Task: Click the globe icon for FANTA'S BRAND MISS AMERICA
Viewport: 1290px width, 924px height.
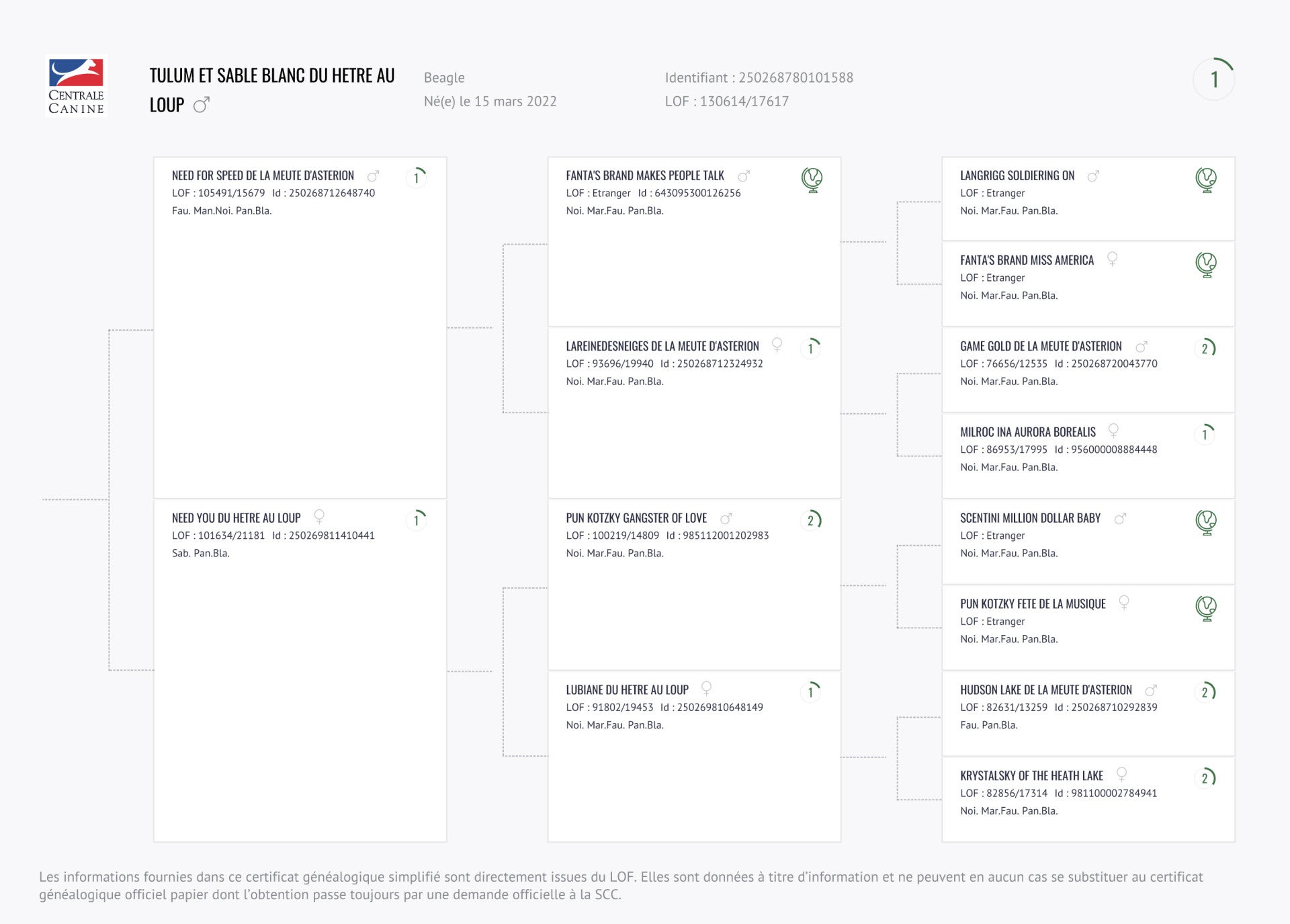Action: click(x=1206, y=264)
